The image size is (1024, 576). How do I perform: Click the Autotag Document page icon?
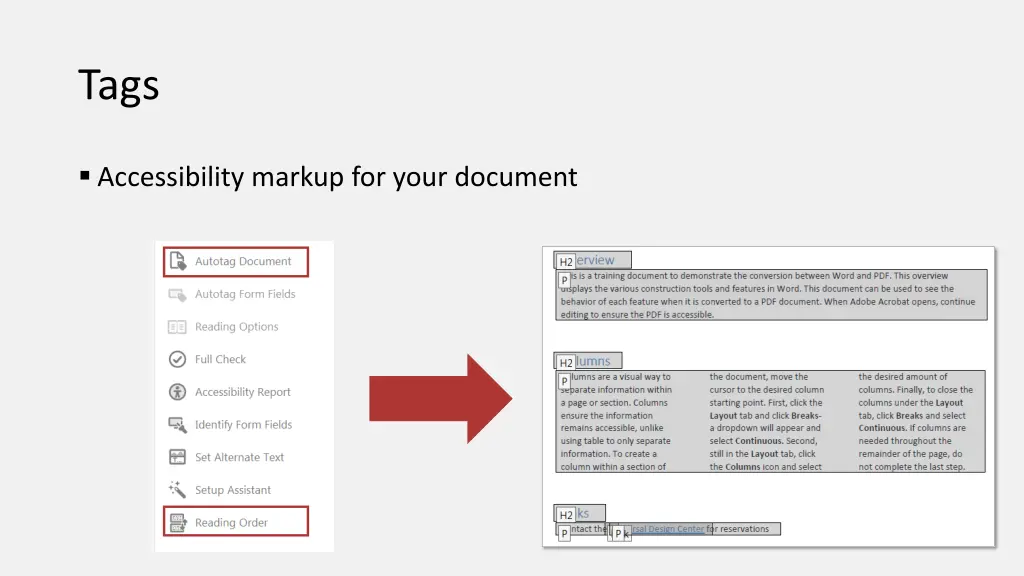pyautogui.click(x=177, y=262)
